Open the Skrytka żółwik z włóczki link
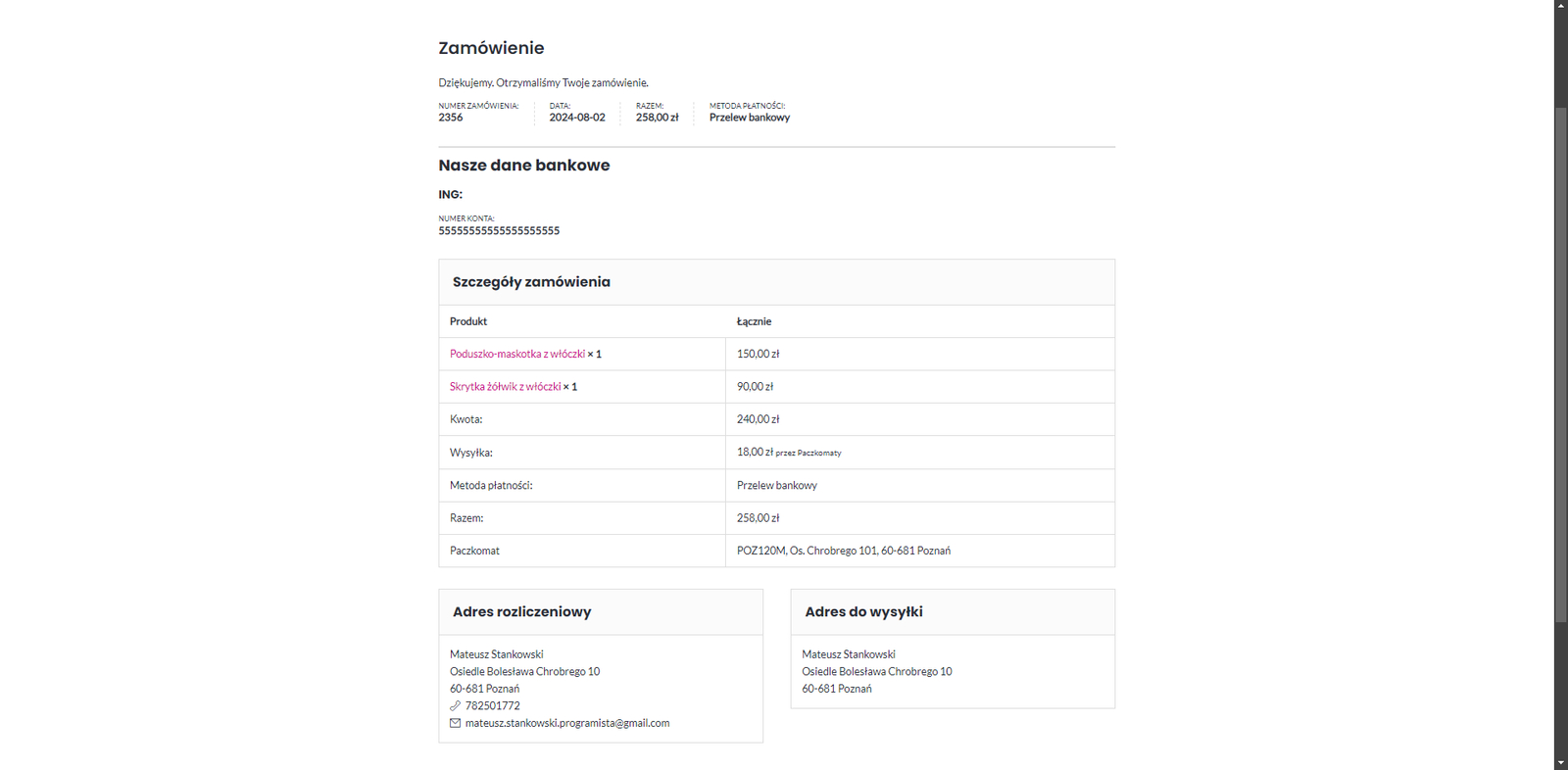1568x770 pixels. tap(505, 387)
